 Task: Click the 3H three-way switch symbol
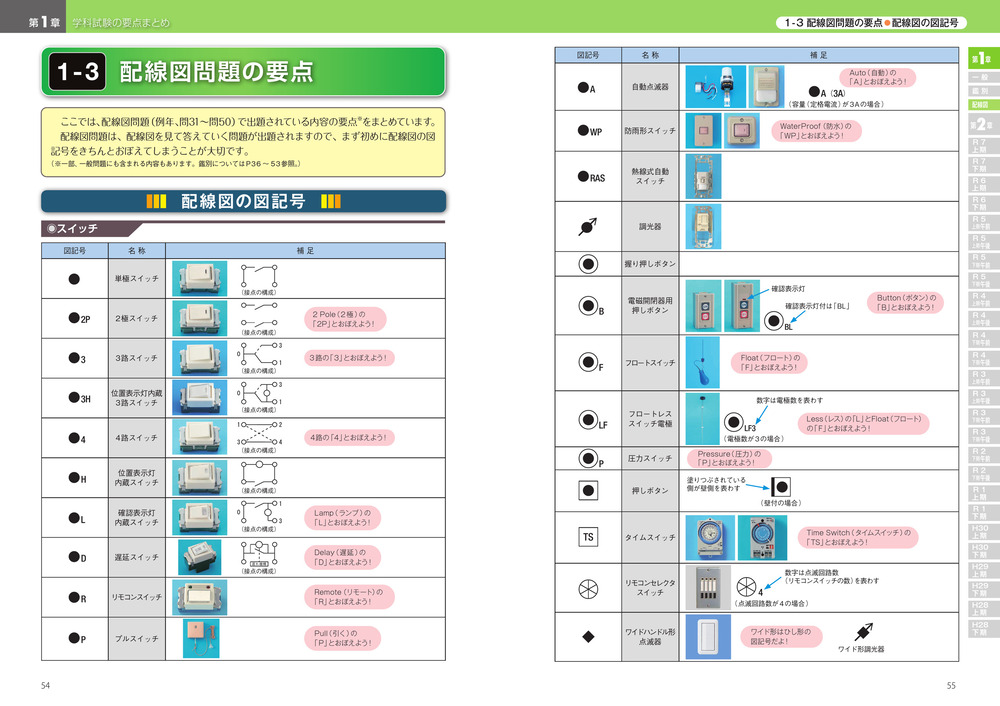tap(78, 398)
